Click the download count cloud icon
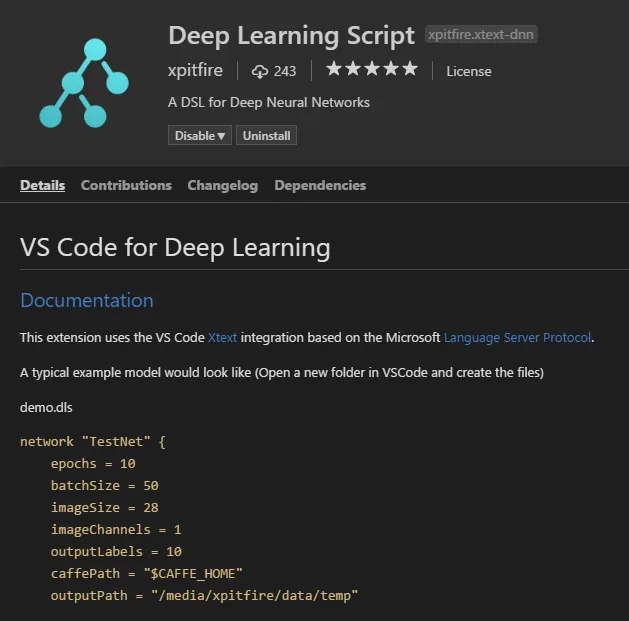Viewport: 629px width, 621px height. pos(260,71)
